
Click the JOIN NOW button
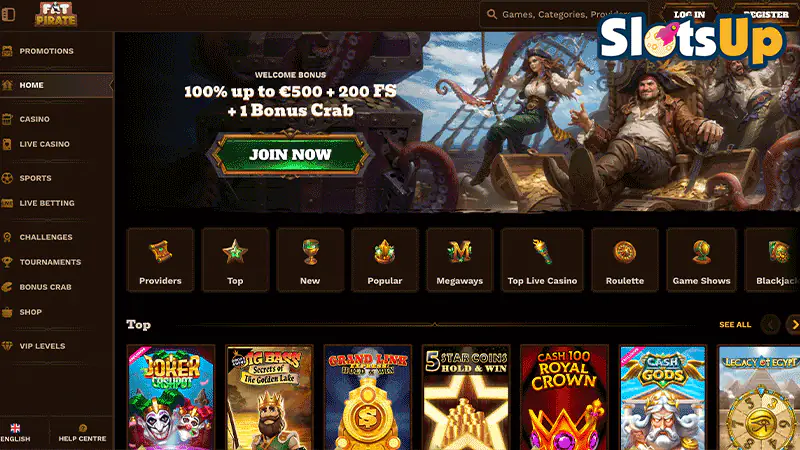290,155
